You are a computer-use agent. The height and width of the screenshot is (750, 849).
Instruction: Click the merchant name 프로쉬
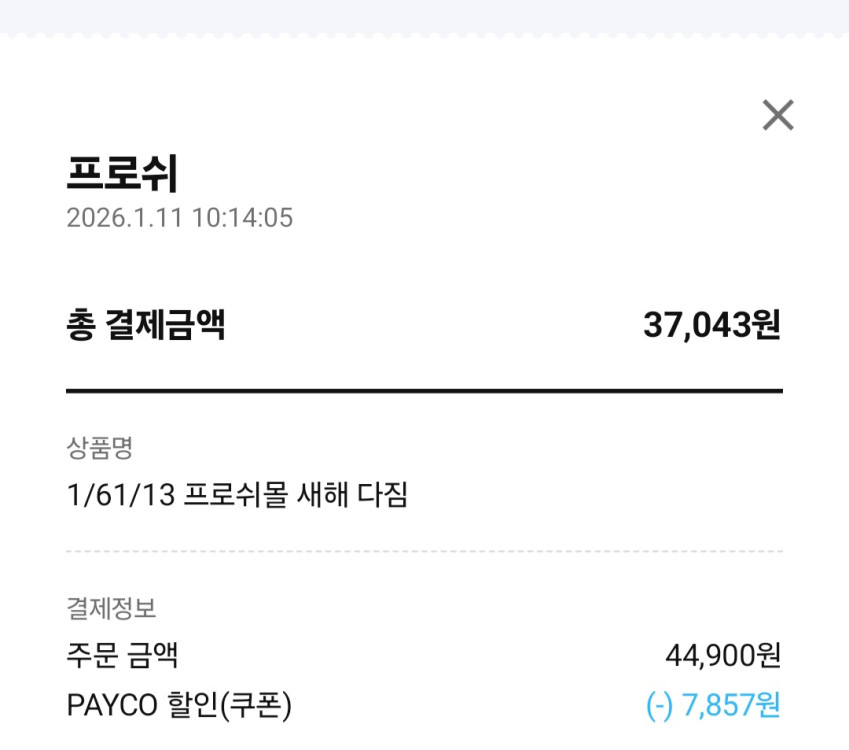(x=122, y=173)
